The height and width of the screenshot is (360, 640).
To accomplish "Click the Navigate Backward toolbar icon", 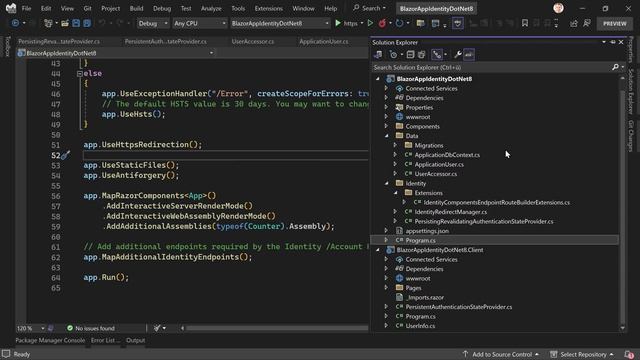I will pyautogui.click(x=16, y=23).
